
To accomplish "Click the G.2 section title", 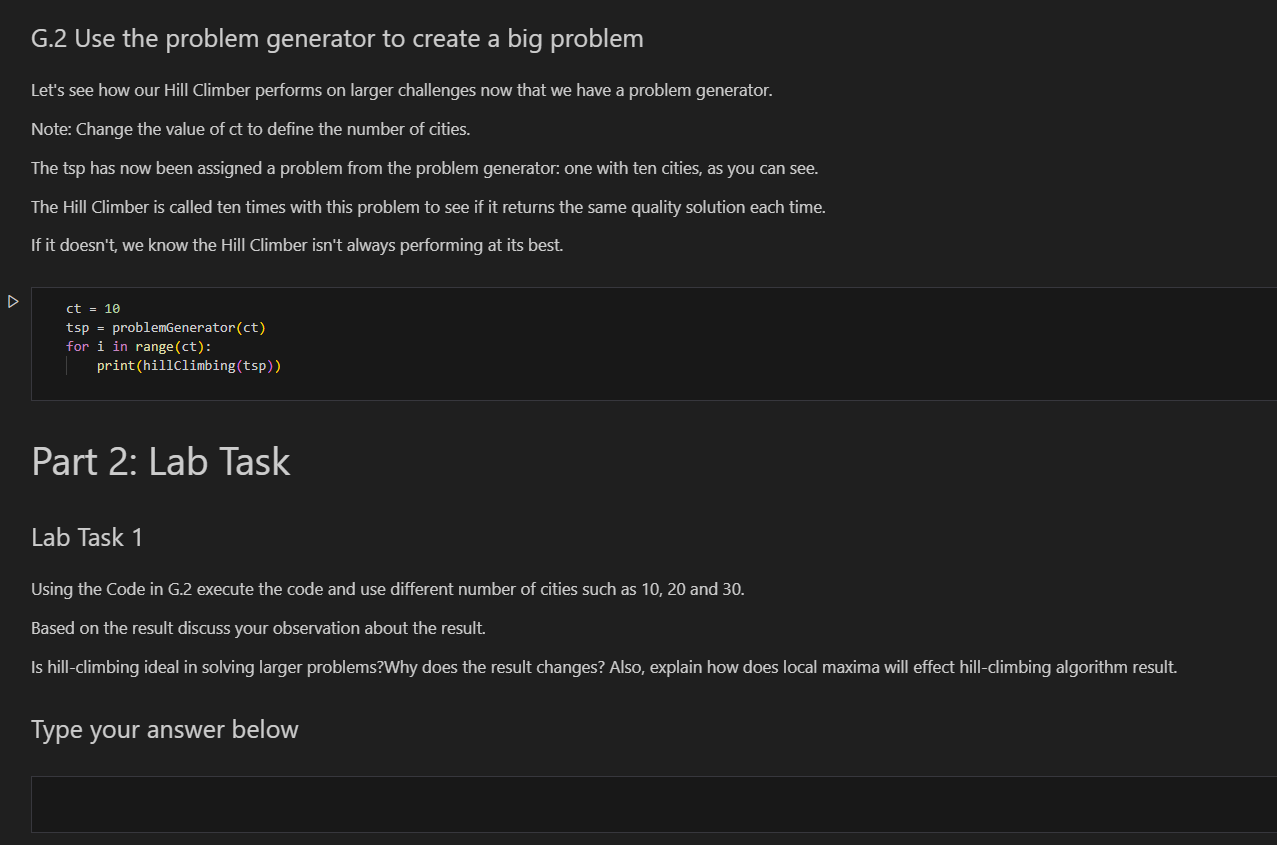I will (x=337, y=38).
